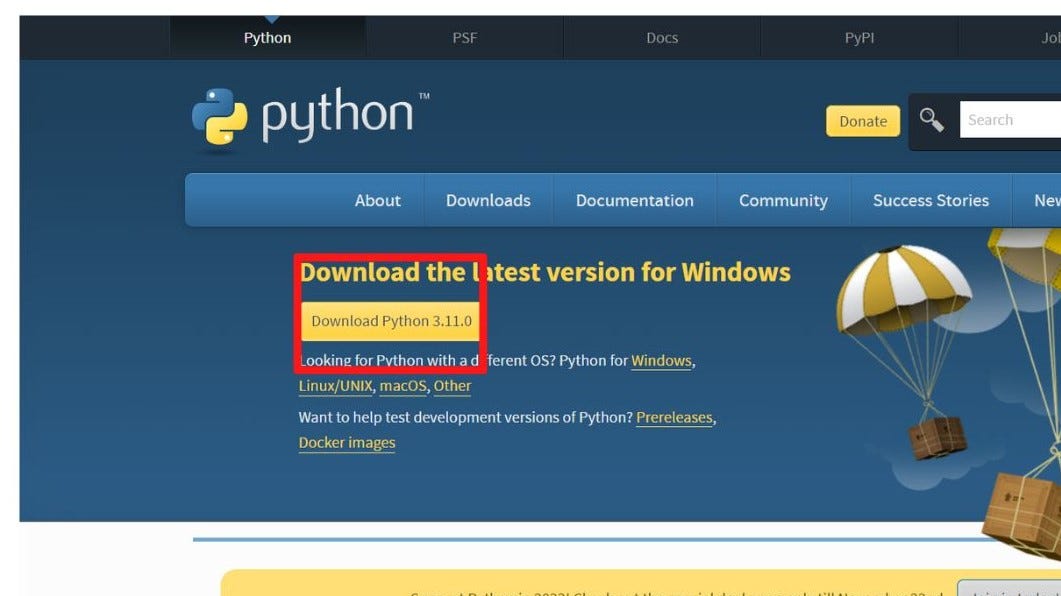Open the Linux/UNIX downloads link
This screenshot has height=596, width=1061.
tap(334, 386)
